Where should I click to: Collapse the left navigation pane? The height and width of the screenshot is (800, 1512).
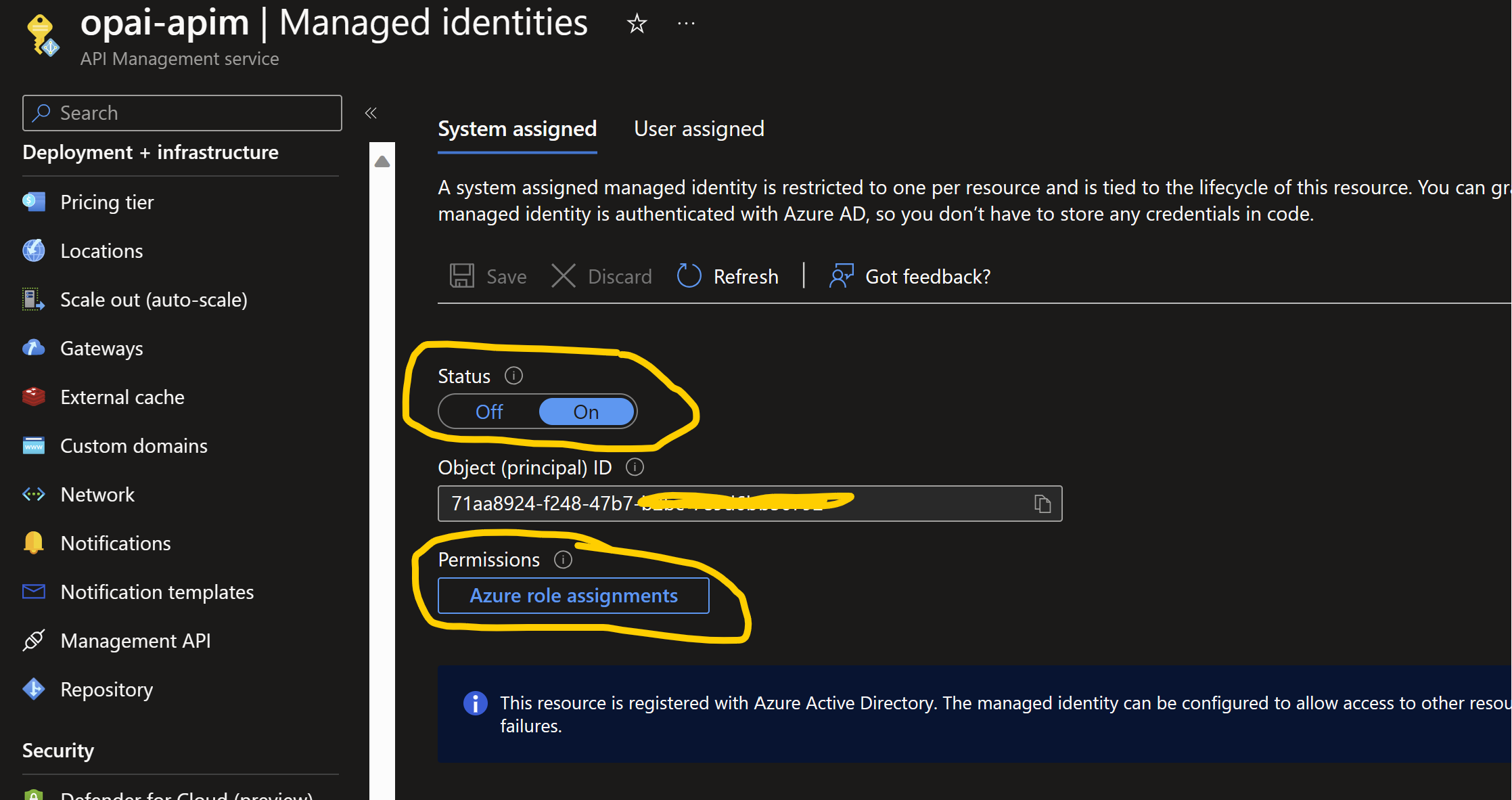[x=370, y=113]
